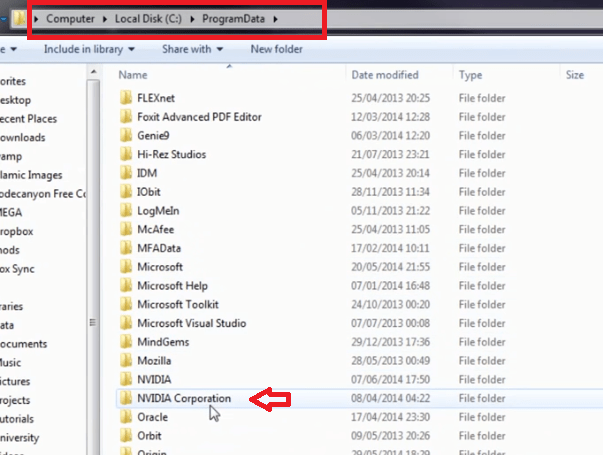Click the address bar folder icon

coord(19,18)
